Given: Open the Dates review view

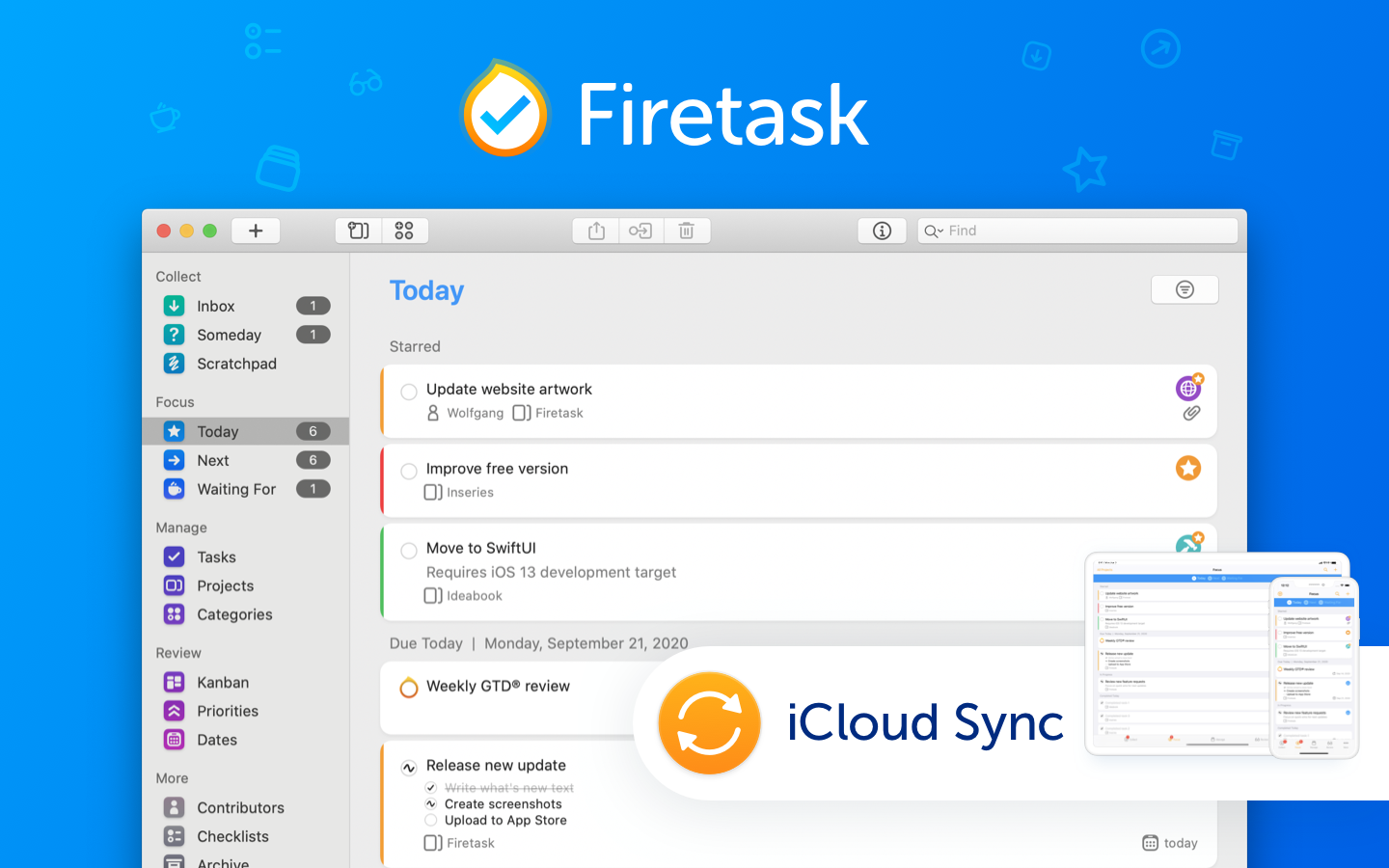Looking at the screenshot, I should click(246, 740).
